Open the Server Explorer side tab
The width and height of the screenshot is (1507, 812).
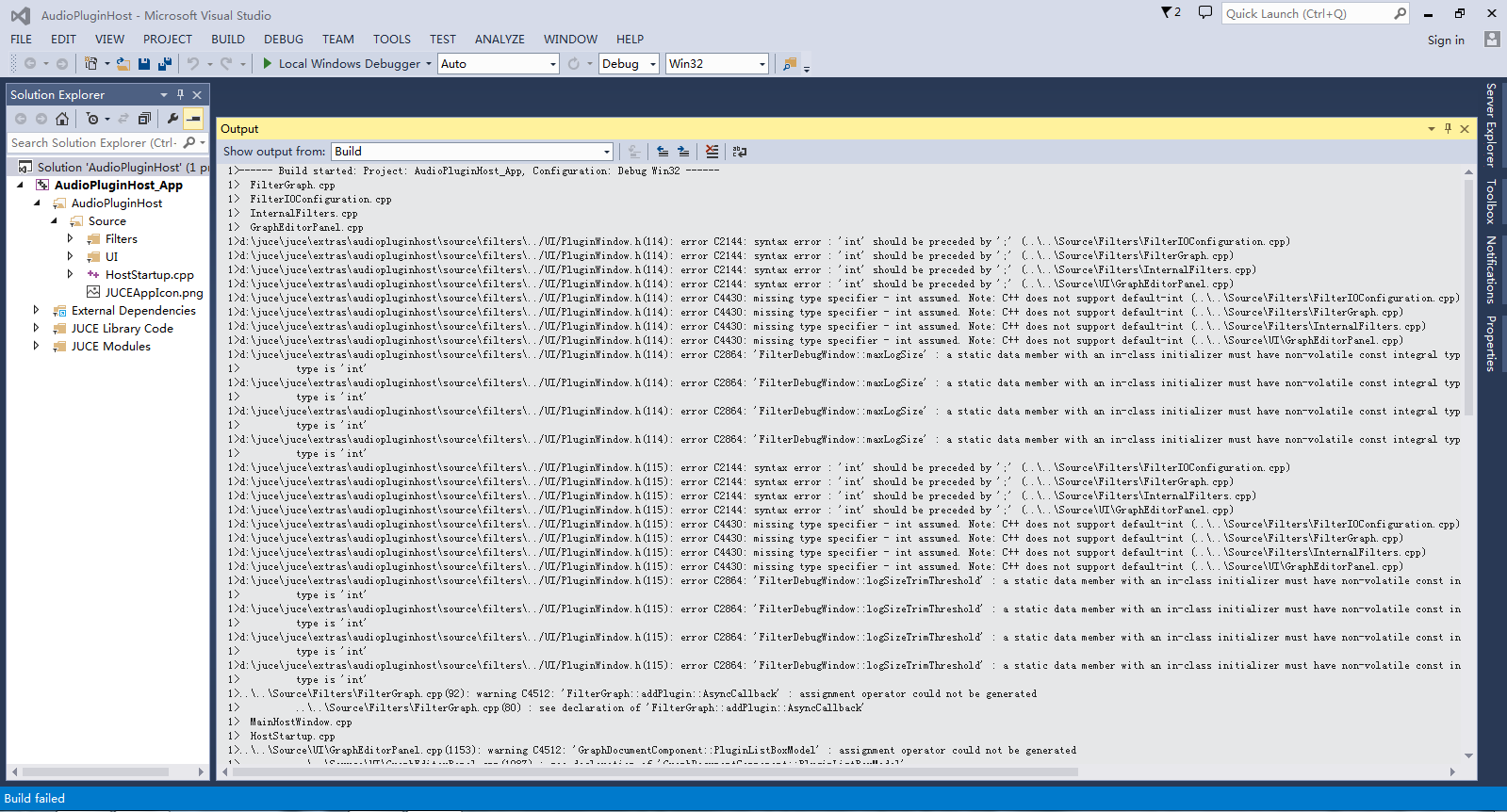pos(1491,124)
